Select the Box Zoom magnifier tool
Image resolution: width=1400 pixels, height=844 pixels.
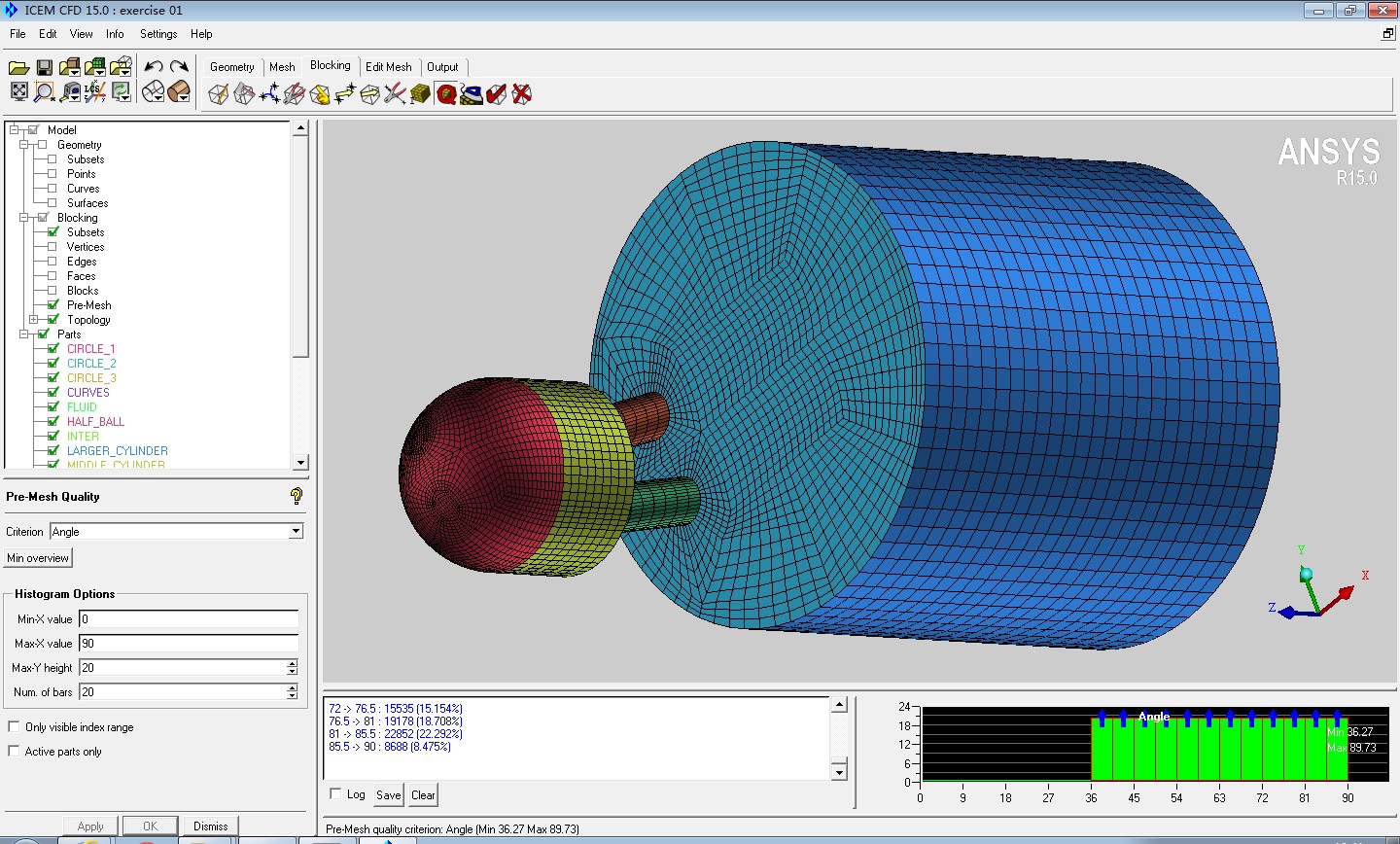(x=44, y=91)
